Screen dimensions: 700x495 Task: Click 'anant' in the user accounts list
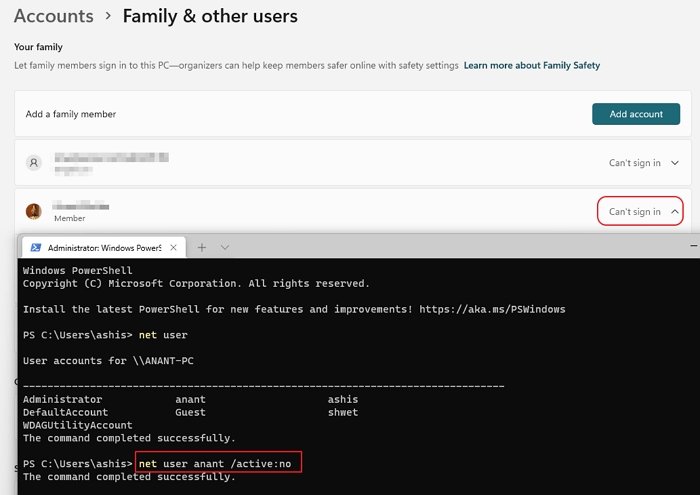tap(190, 399)
